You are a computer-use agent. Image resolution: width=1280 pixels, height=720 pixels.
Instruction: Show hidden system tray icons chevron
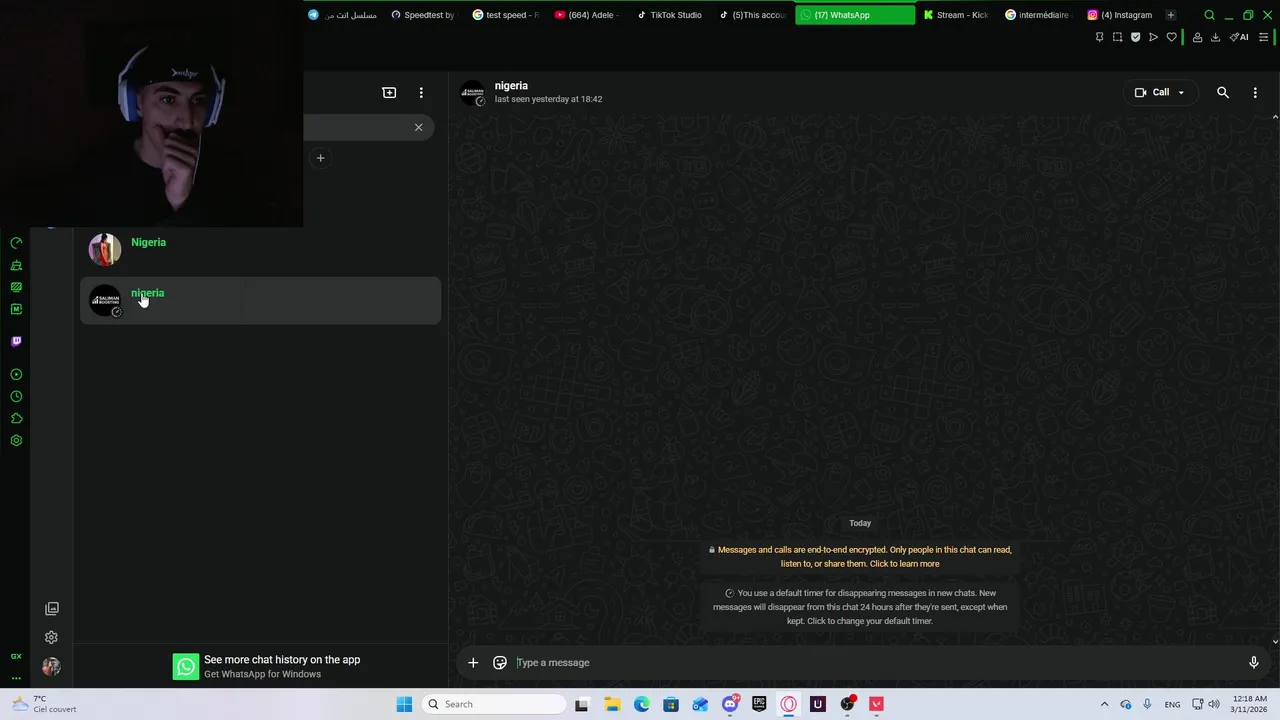[1104, 704]
